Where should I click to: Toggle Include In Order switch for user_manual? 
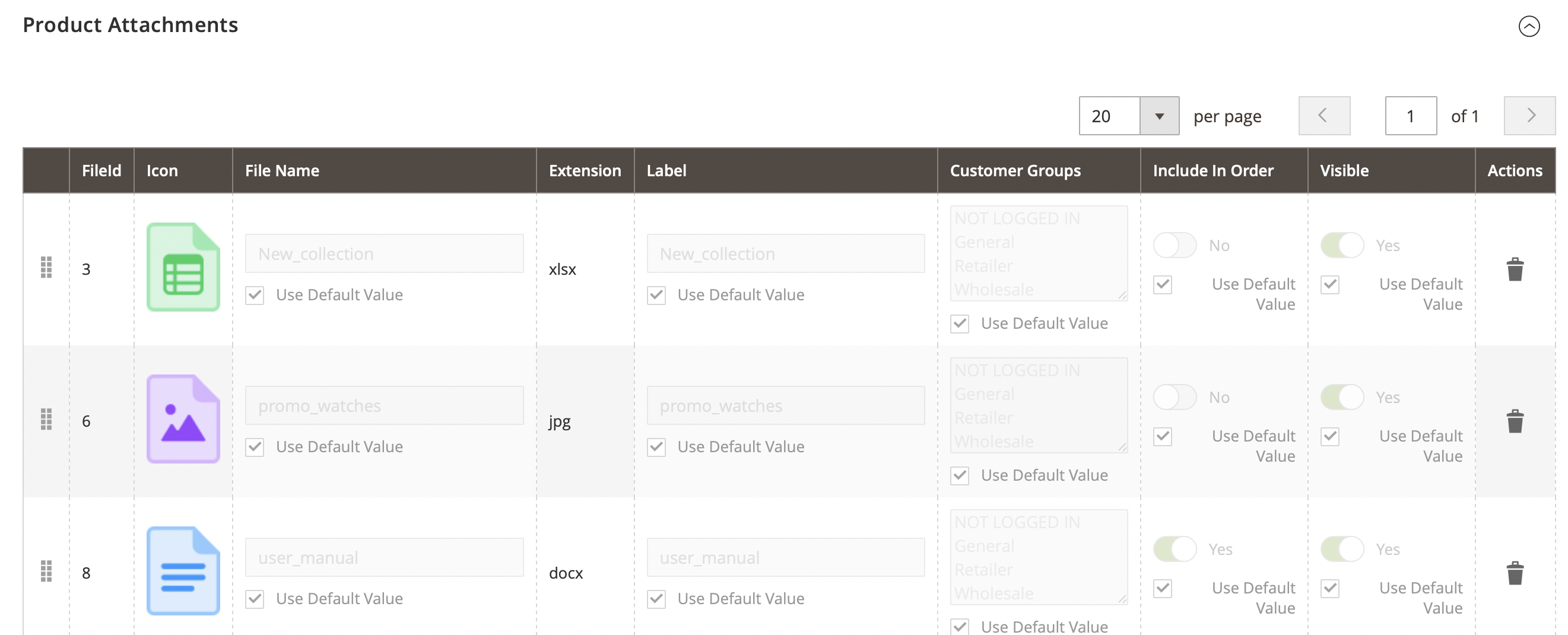point(1175,549)
